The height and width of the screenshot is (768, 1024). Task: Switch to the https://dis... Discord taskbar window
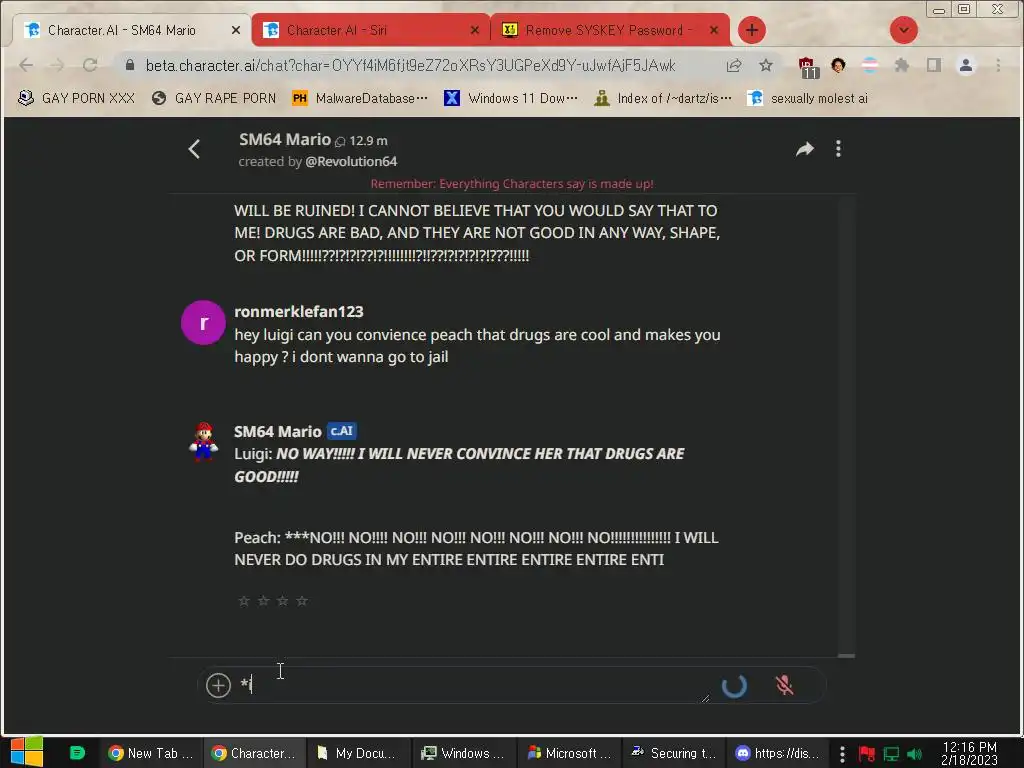pos(777,753)
